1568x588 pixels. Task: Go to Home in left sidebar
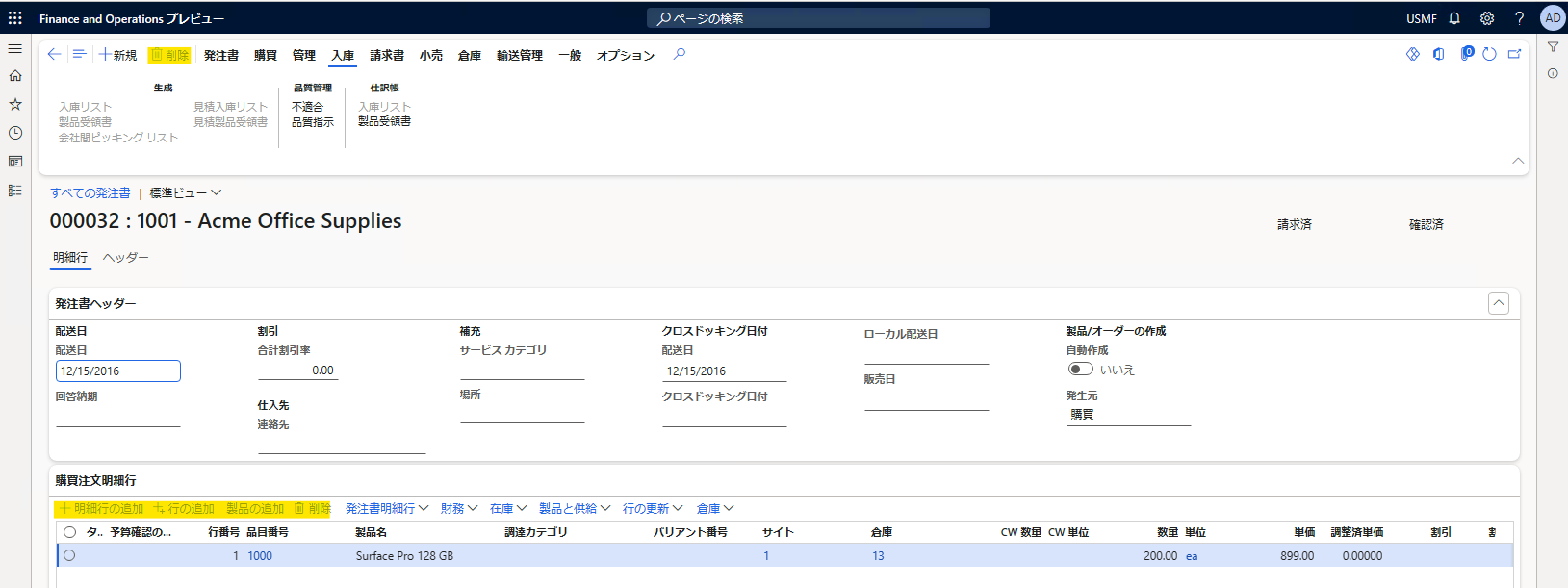[15, 76]
